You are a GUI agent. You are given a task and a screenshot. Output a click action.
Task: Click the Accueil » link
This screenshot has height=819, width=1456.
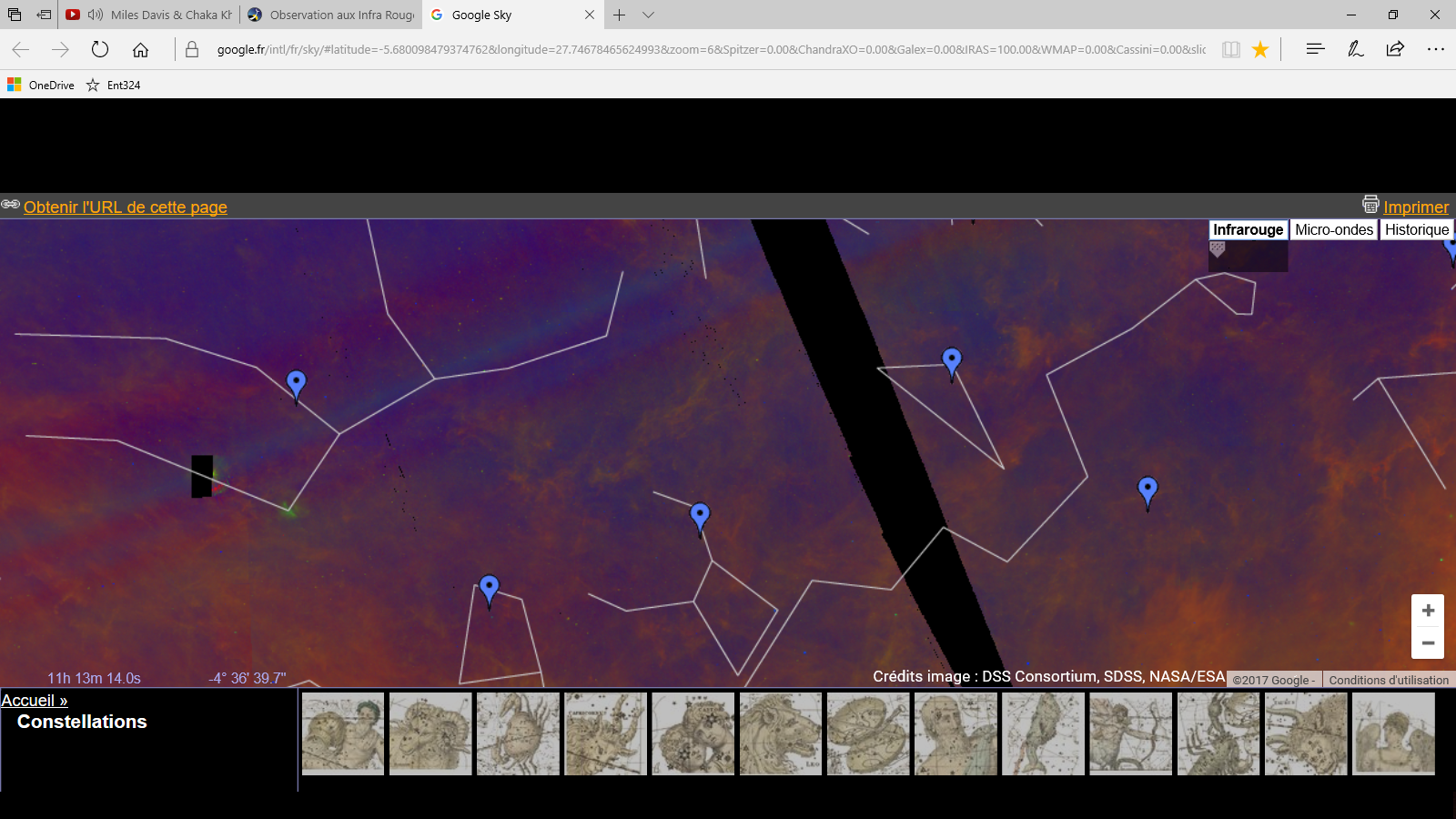coord(35,701)
